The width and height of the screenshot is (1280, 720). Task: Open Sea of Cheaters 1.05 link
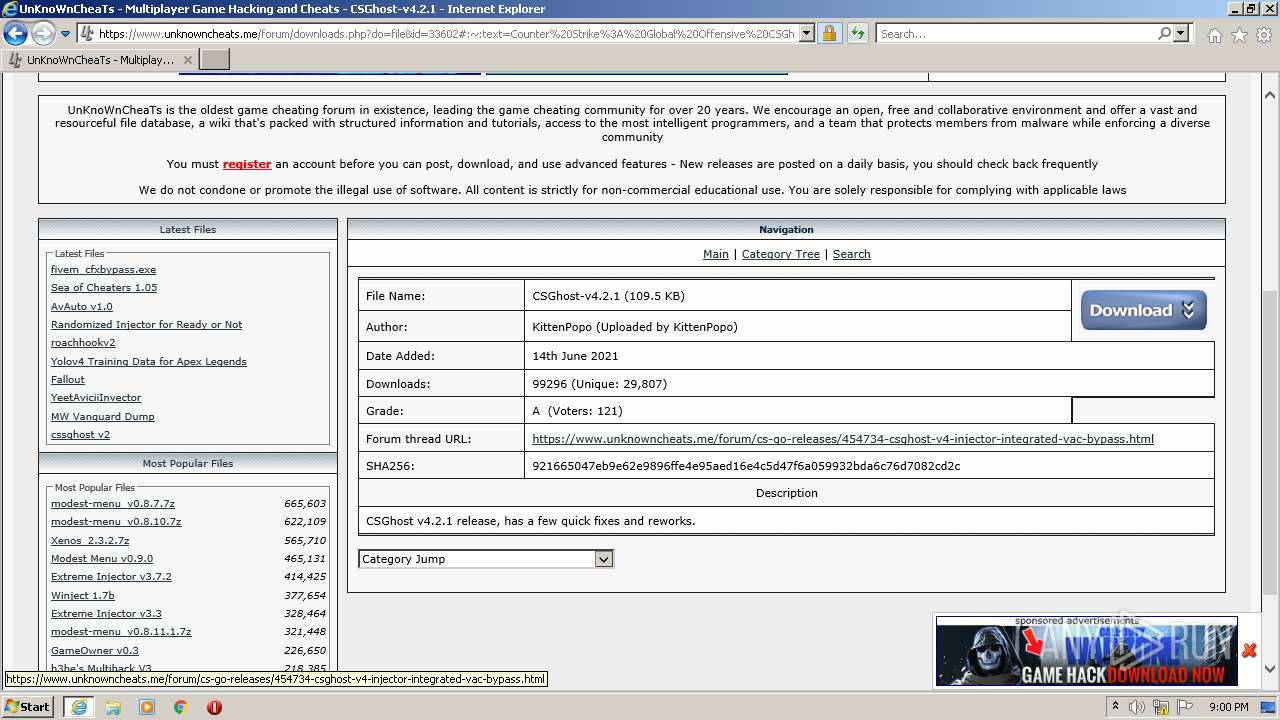point(104,288)
